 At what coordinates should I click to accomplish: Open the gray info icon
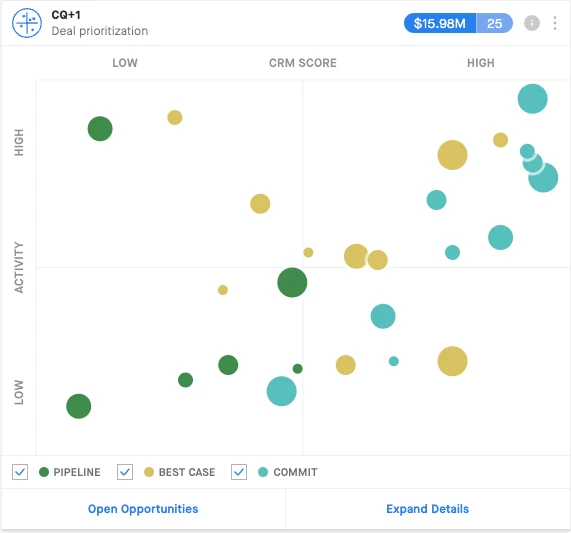tap(531, 23)
